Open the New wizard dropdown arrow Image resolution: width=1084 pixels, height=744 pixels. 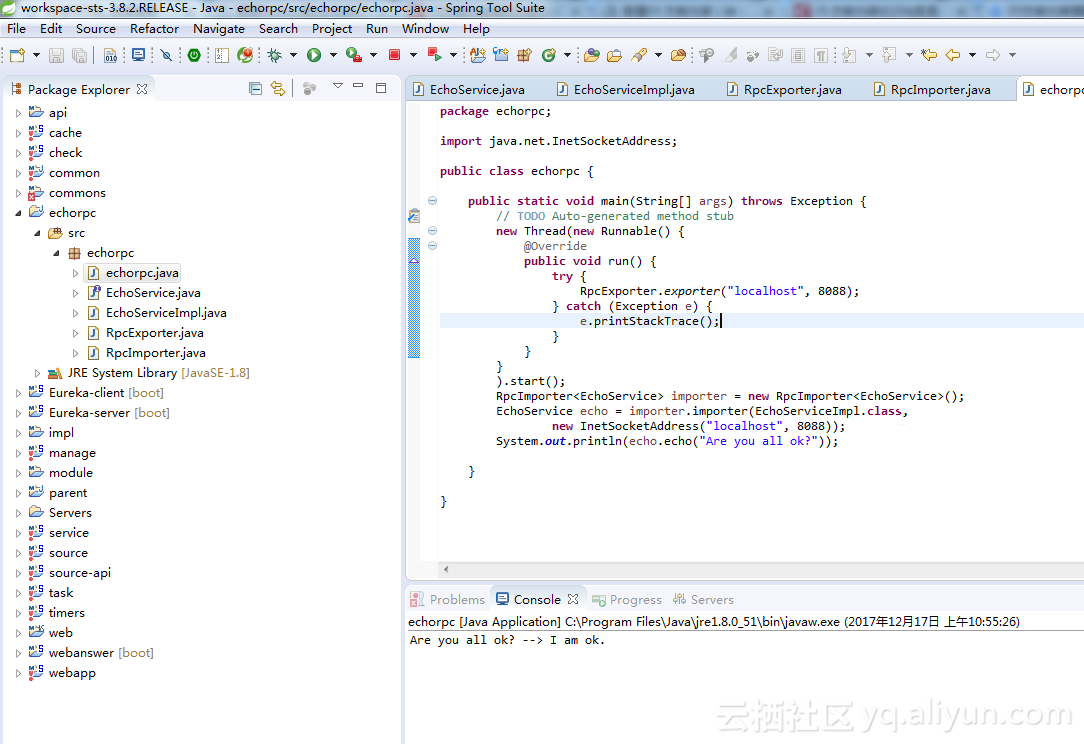click(36, 55)
